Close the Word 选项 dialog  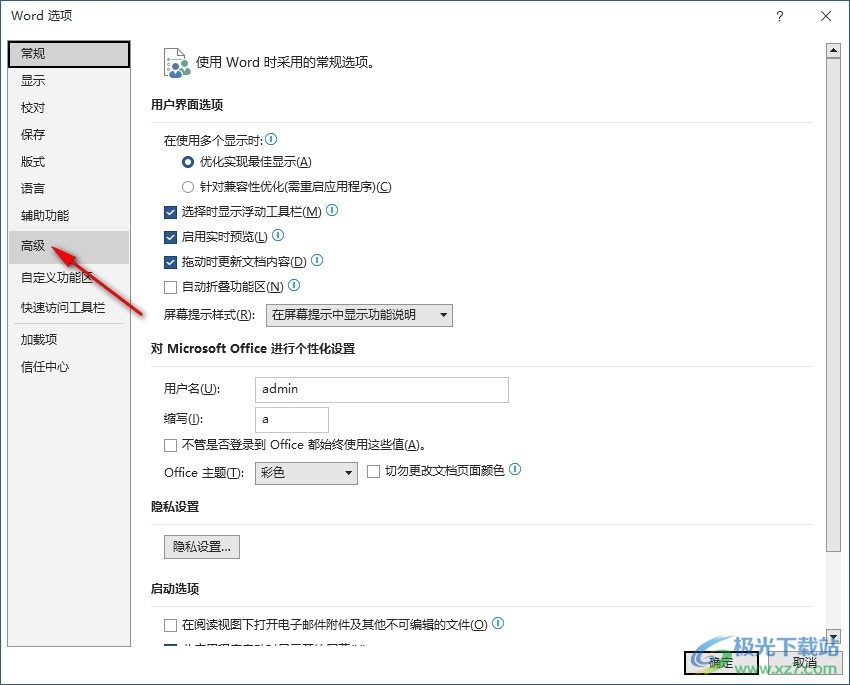pos(826,16)
